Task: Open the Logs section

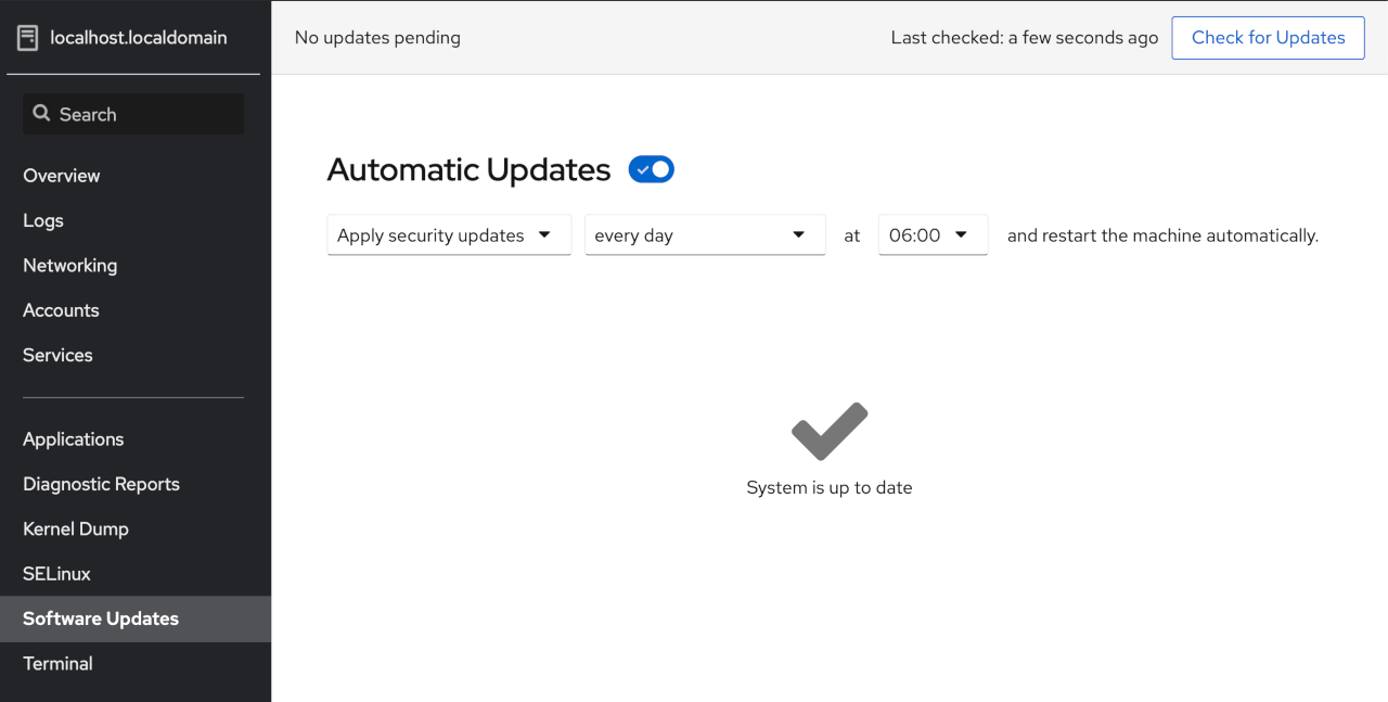Action: click(41, 220)
